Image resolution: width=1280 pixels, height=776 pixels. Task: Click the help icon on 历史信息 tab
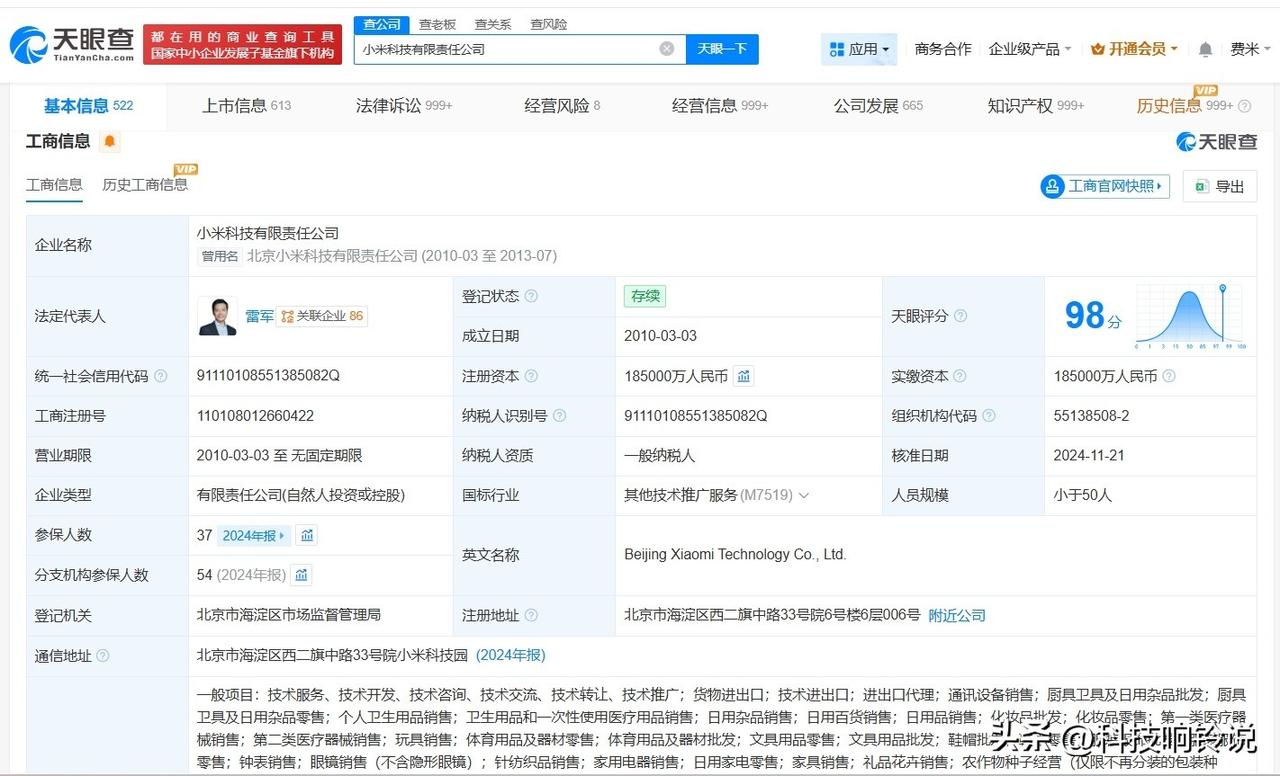[x=1245, y=106]
